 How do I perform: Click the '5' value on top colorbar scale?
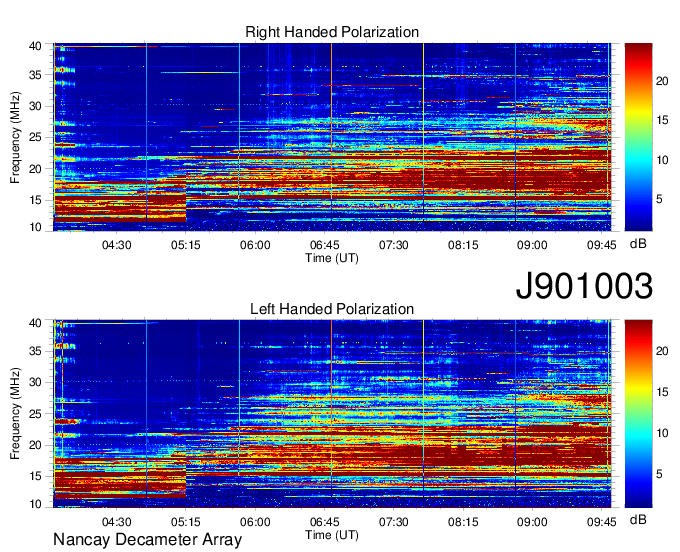point(659,199)
